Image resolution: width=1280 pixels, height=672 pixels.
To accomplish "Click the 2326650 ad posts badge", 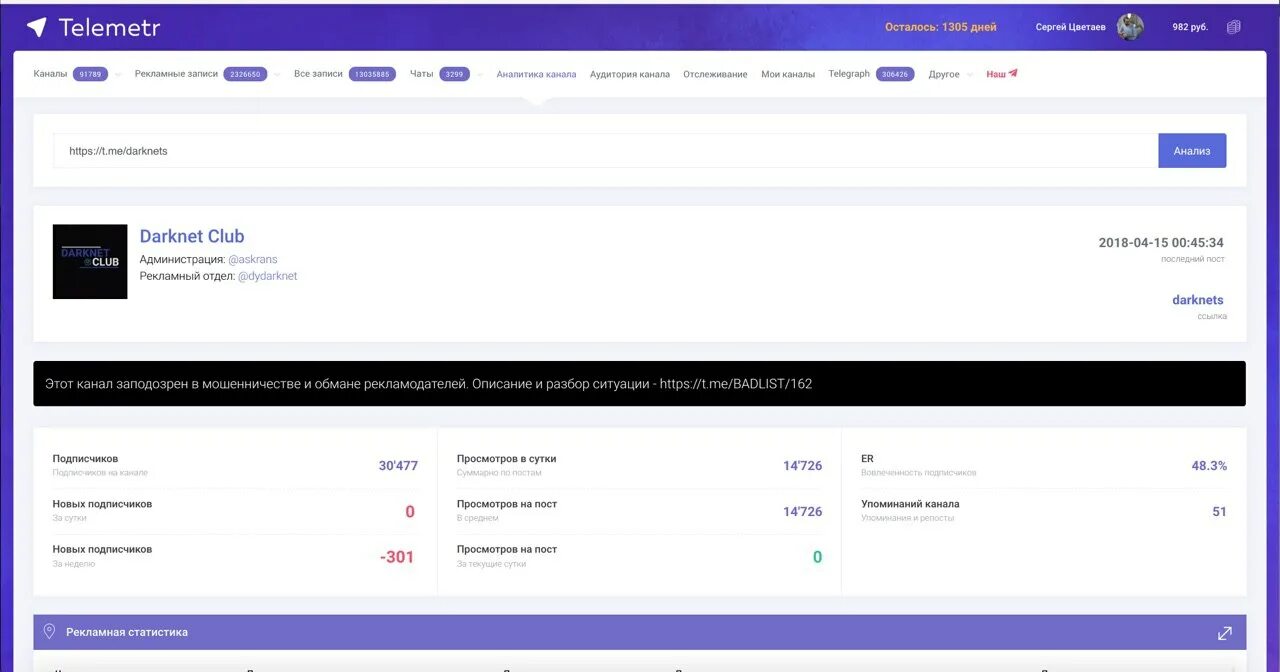I will point(245,74).
